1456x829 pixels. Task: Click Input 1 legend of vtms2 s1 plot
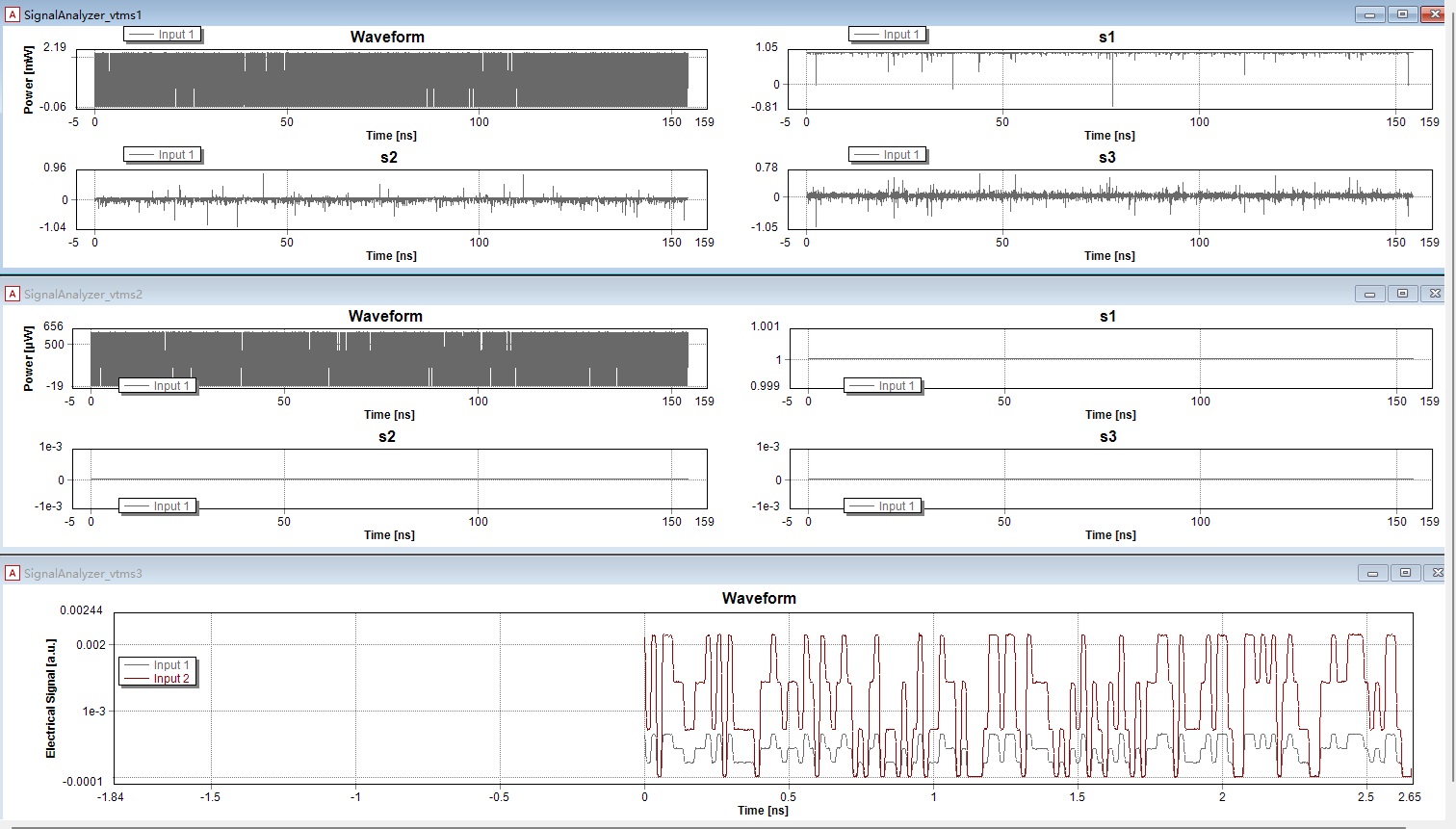[882, 386]
